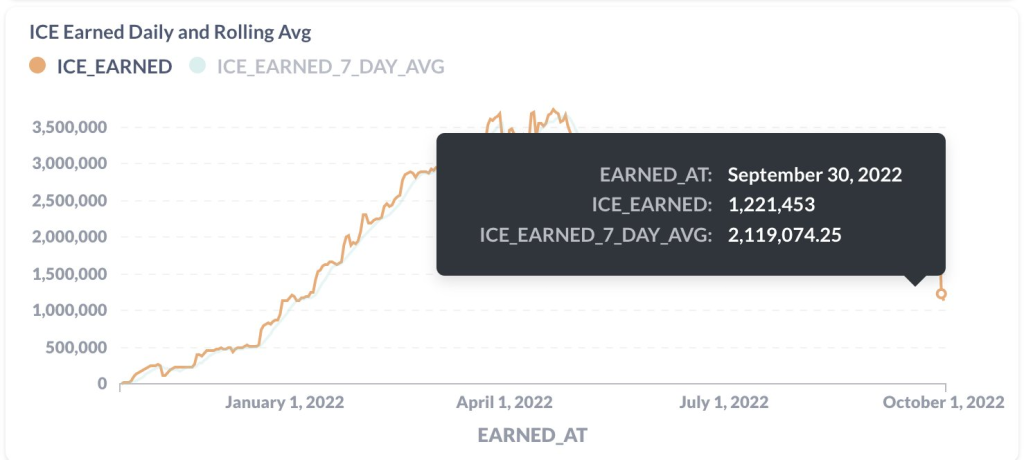Click the October 1, 2022 axis label

click(944, 402)
